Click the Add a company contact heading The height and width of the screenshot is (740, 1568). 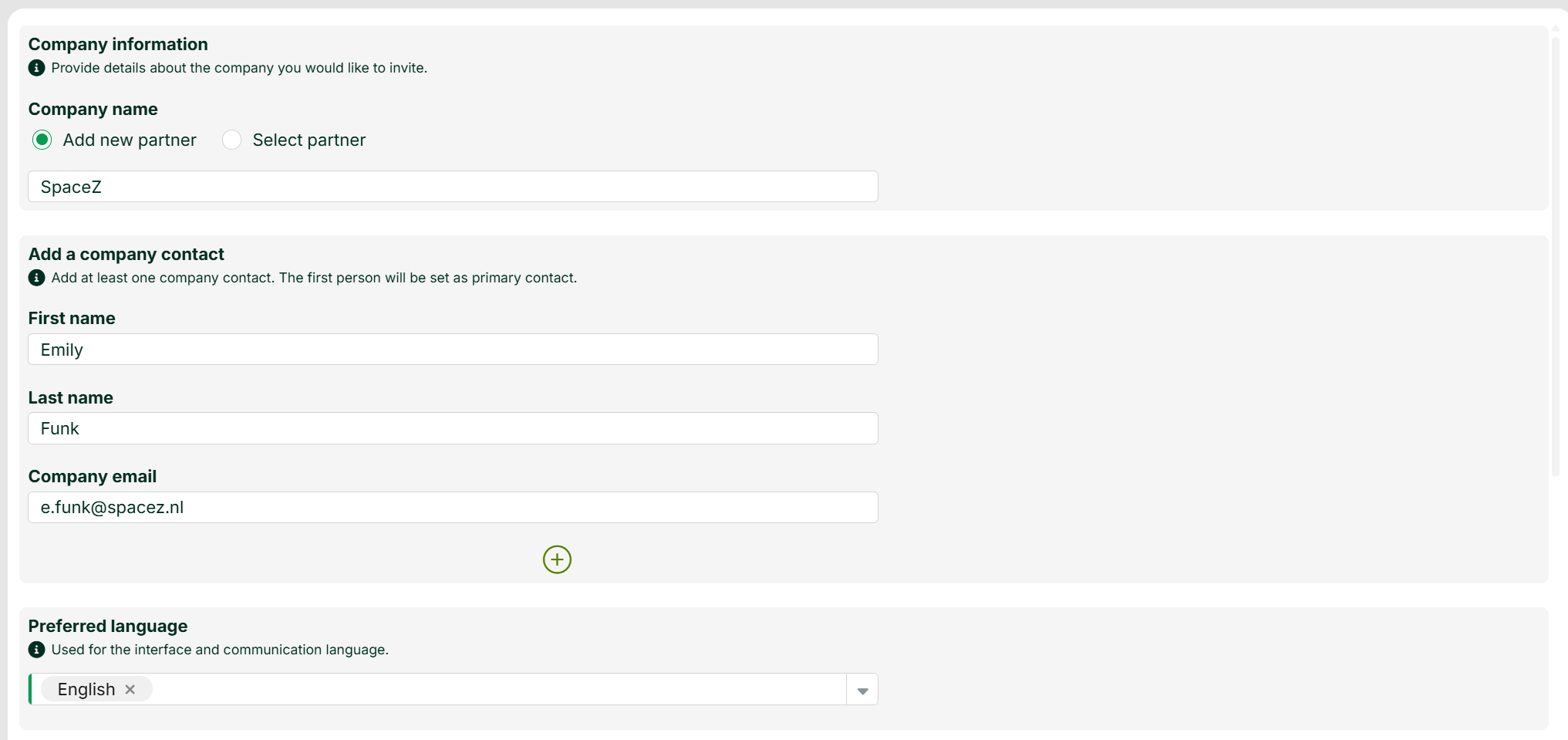pyautogui.click(x=126, y=254)
